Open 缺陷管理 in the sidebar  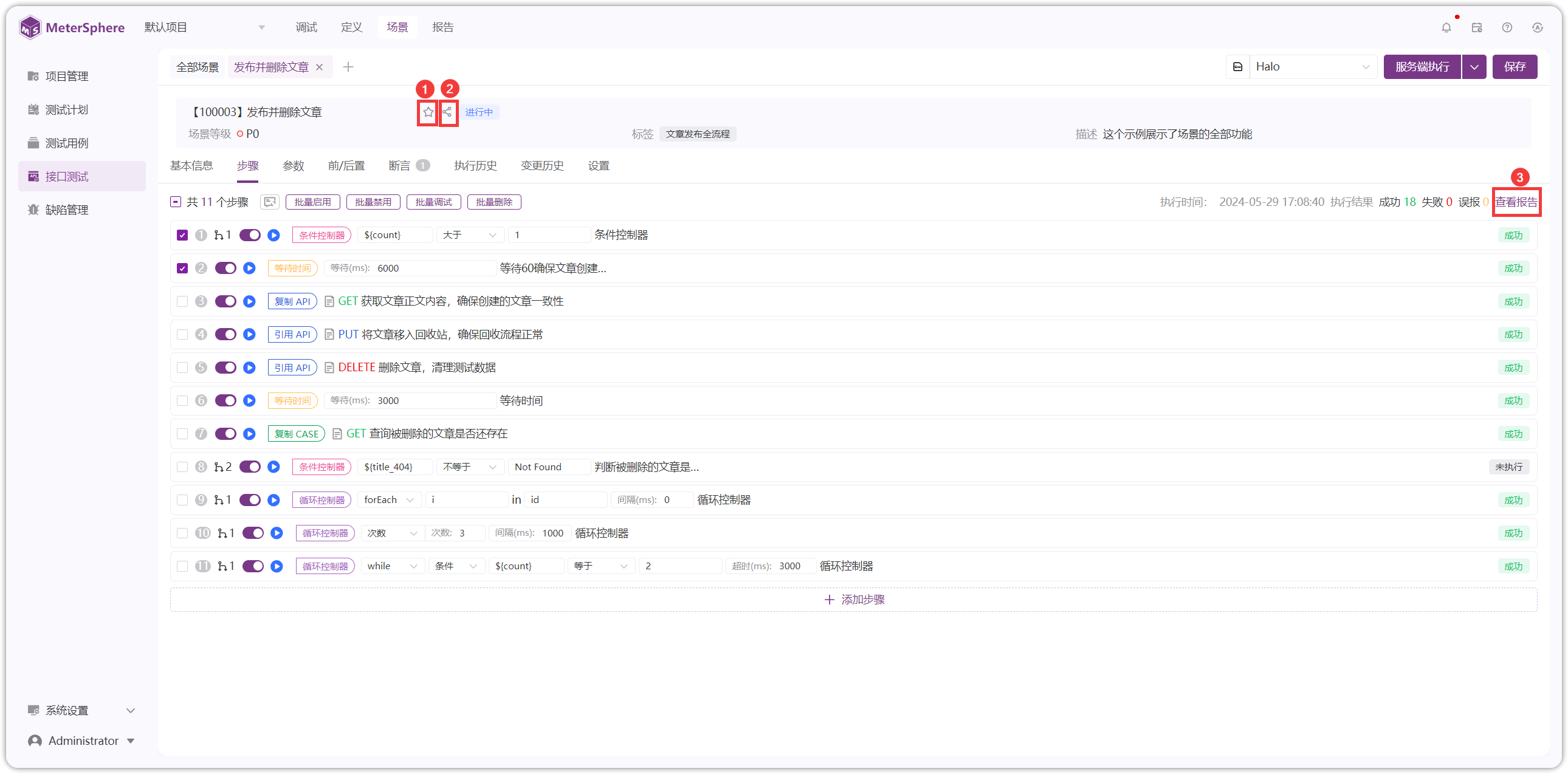point(67,210)
